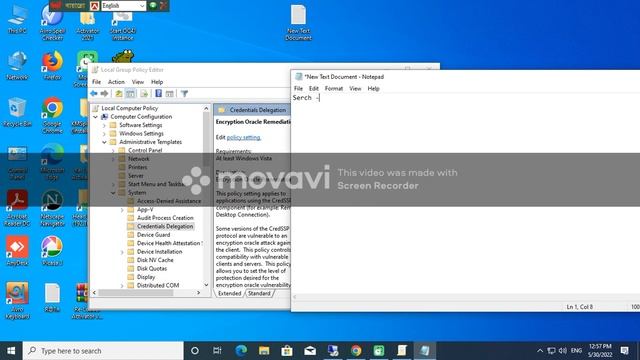Open Microsoft Edge from the taskbar

click(241, 351)
